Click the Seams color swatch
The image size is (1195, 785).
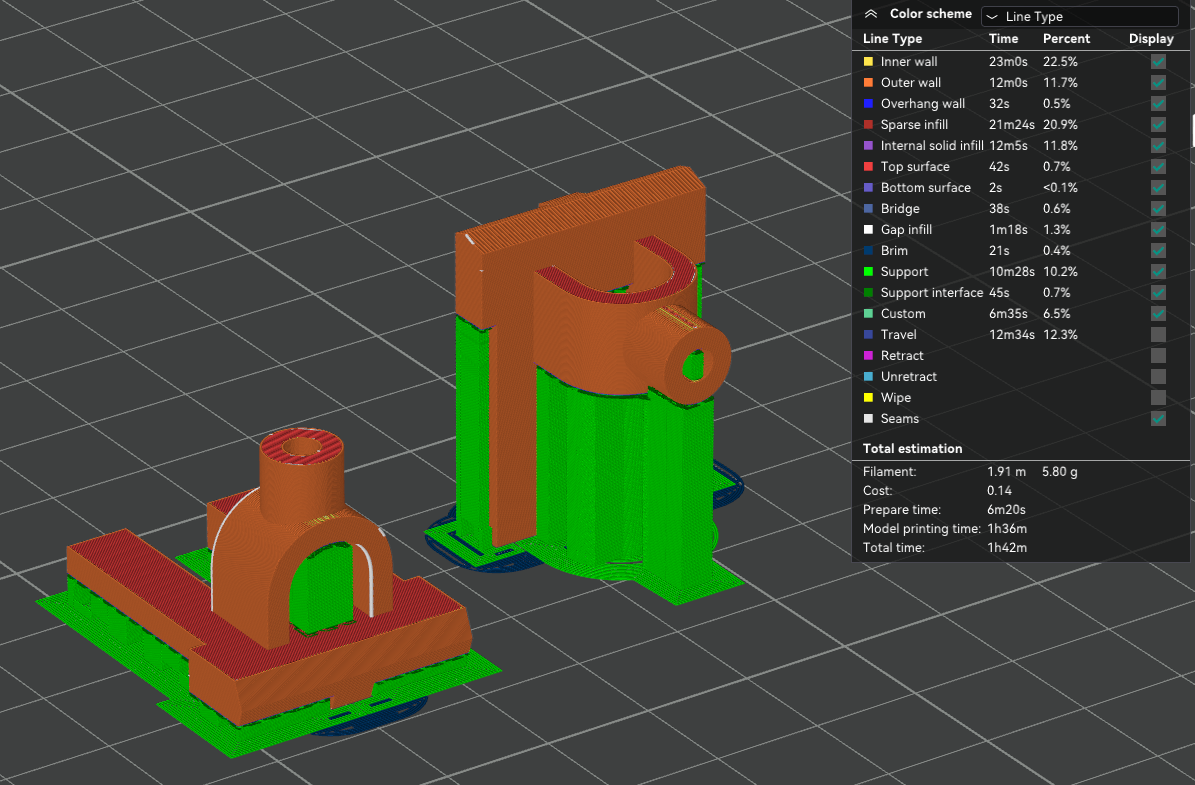[868, 418]
